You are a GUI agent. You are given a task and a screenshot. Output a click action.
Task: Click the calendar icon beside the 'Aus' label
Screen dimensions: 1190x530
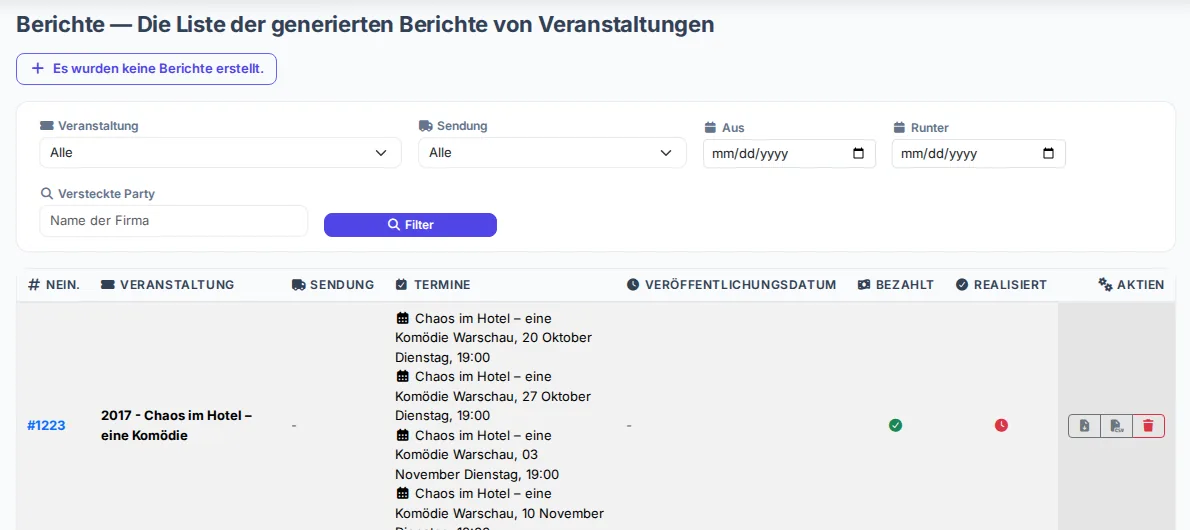tap(710, 128)
